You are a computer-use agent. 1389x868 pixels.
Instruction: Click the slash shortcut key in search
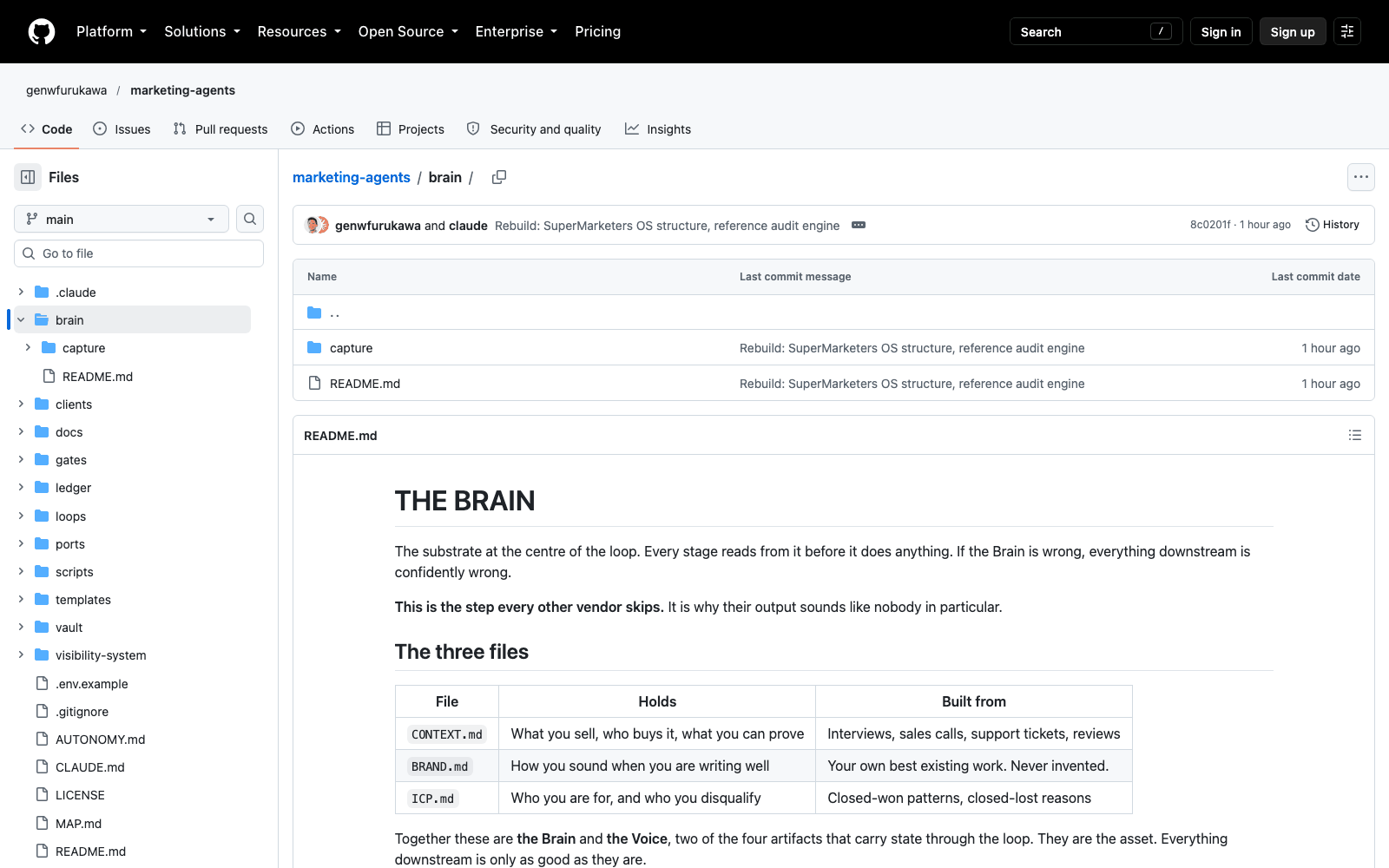[1161, 31]
